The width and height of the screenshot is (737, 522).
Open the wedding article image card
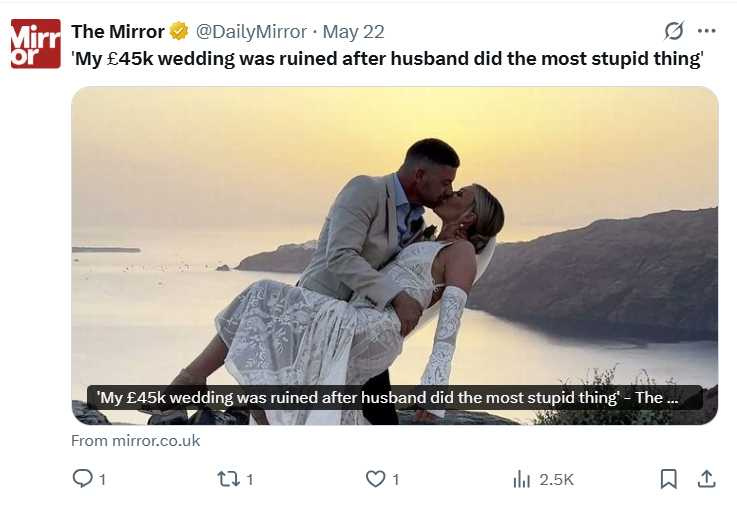(x=395, y=256)
